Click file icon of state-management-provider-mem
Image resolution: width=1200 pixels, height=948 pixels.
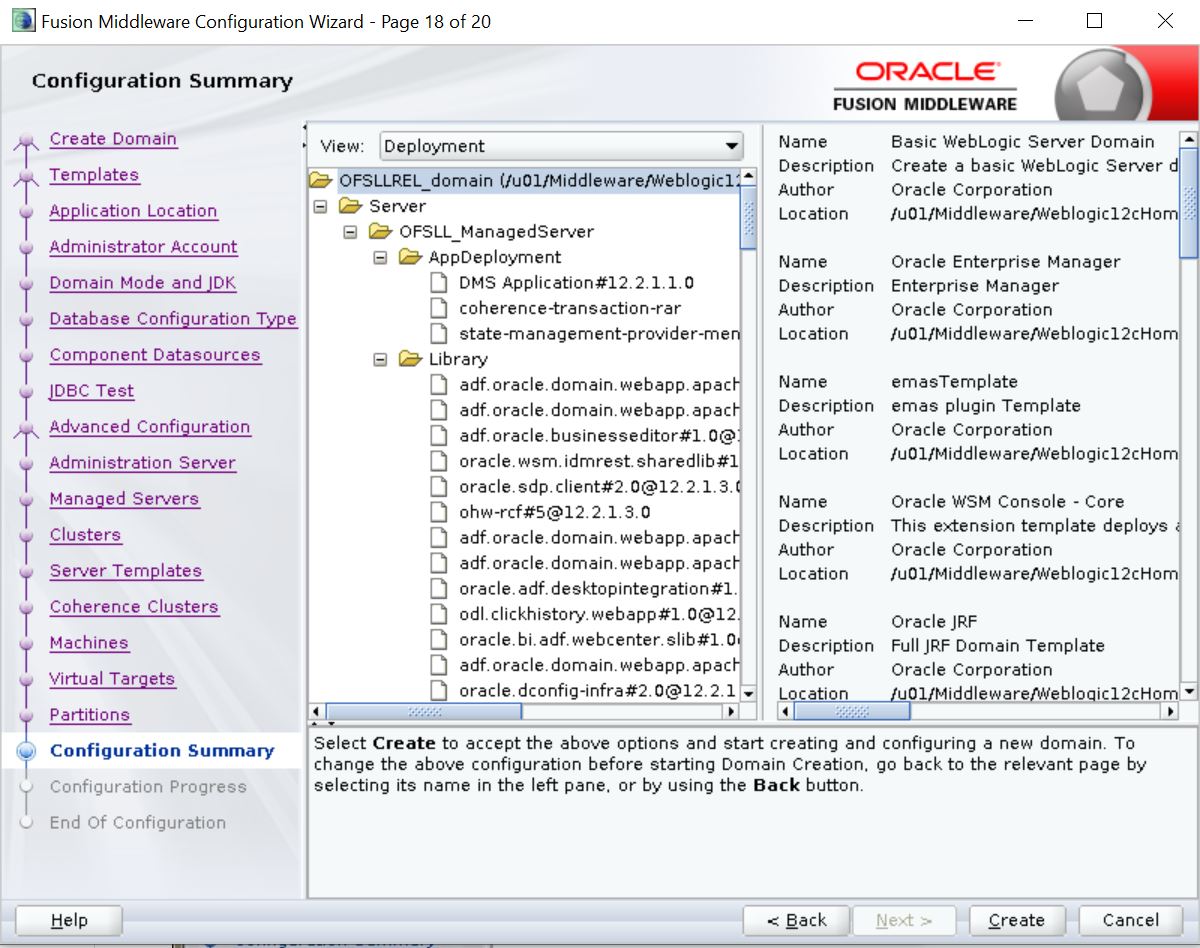(x=438, y=334)
